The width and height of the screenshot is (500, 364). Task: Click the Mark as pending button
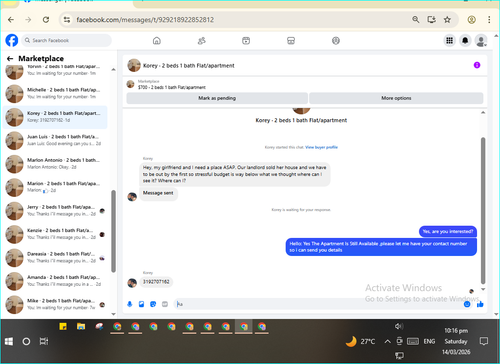click(x=217, y=98)
